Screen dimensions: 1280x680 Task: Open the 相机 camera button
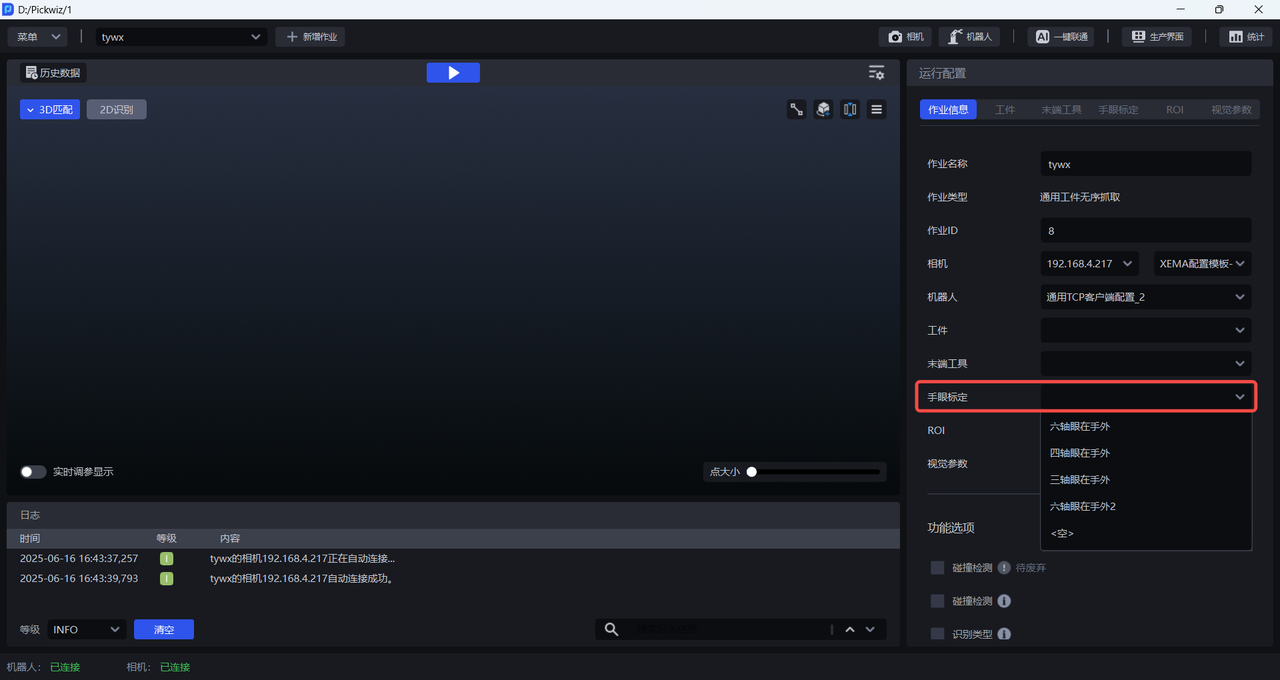click(x=906, y=37)
